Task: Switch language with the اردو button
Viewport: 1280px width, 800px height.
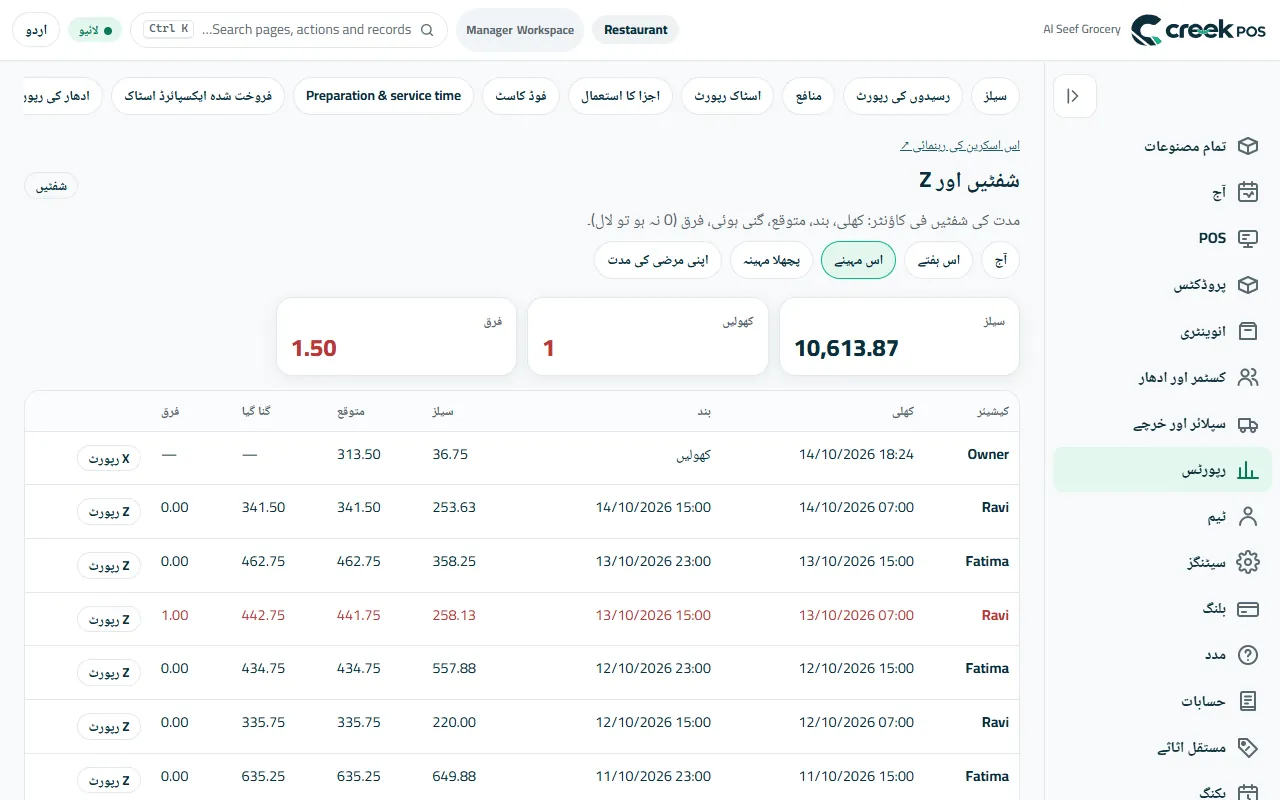Action: tap(36, 30)
